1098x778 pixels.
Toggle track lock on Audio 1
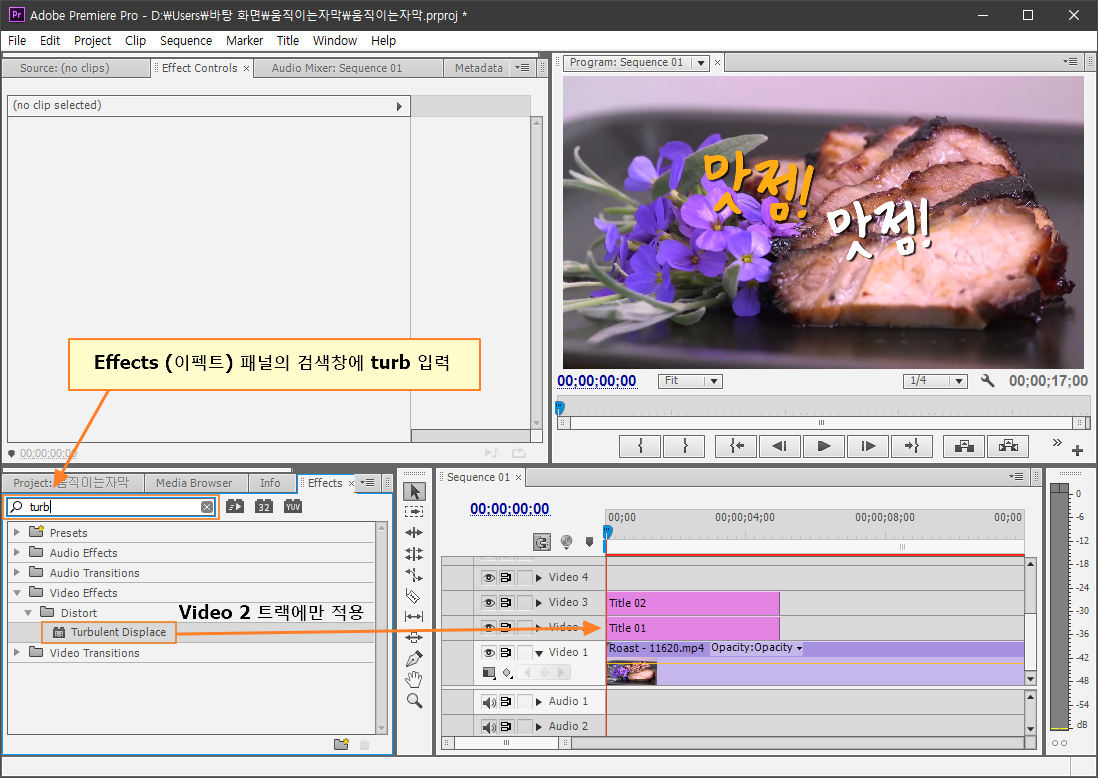click(524, 702)
